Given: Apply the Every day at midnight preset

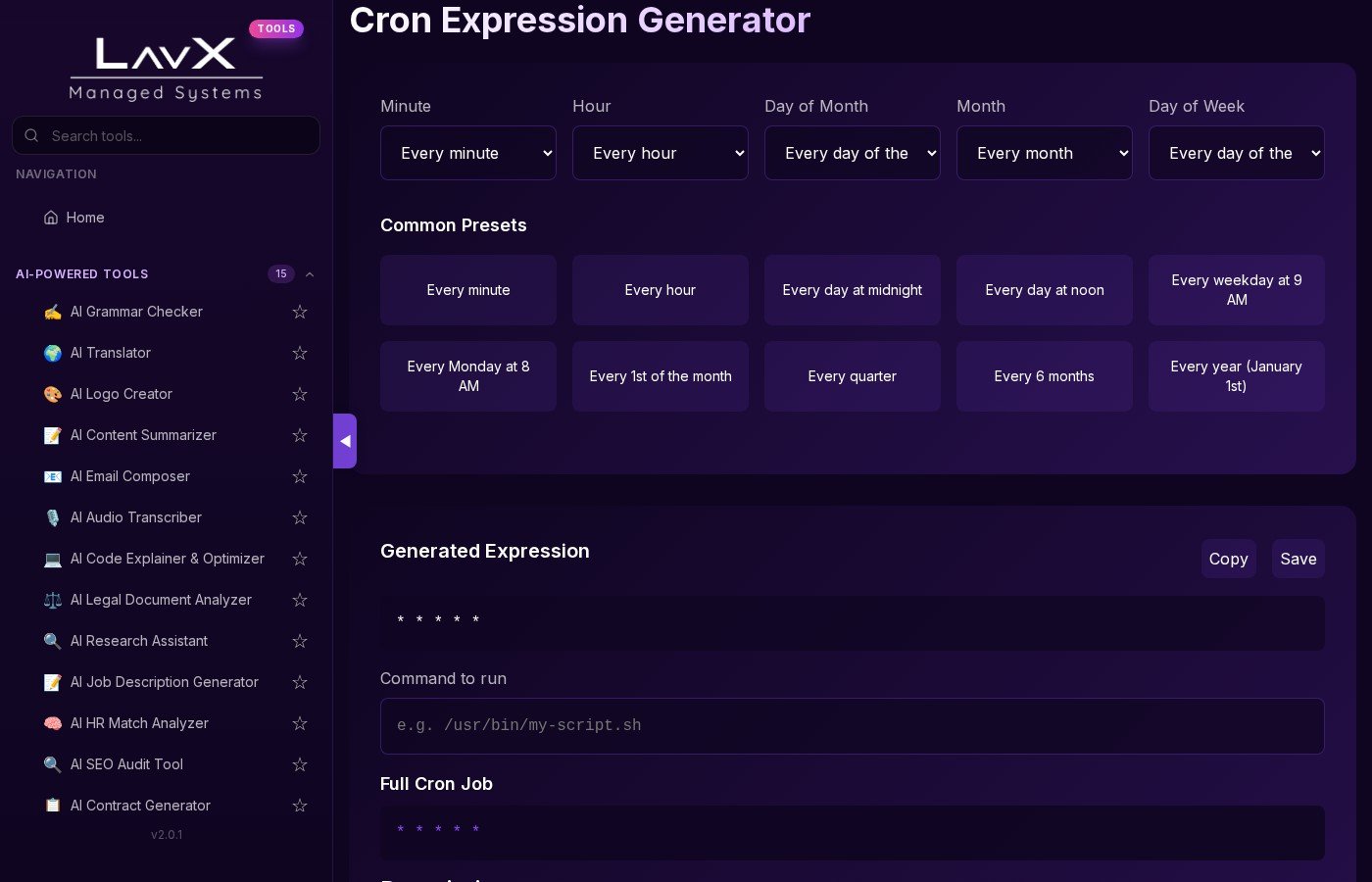Looking at the screenshot, I should (853, 290).
